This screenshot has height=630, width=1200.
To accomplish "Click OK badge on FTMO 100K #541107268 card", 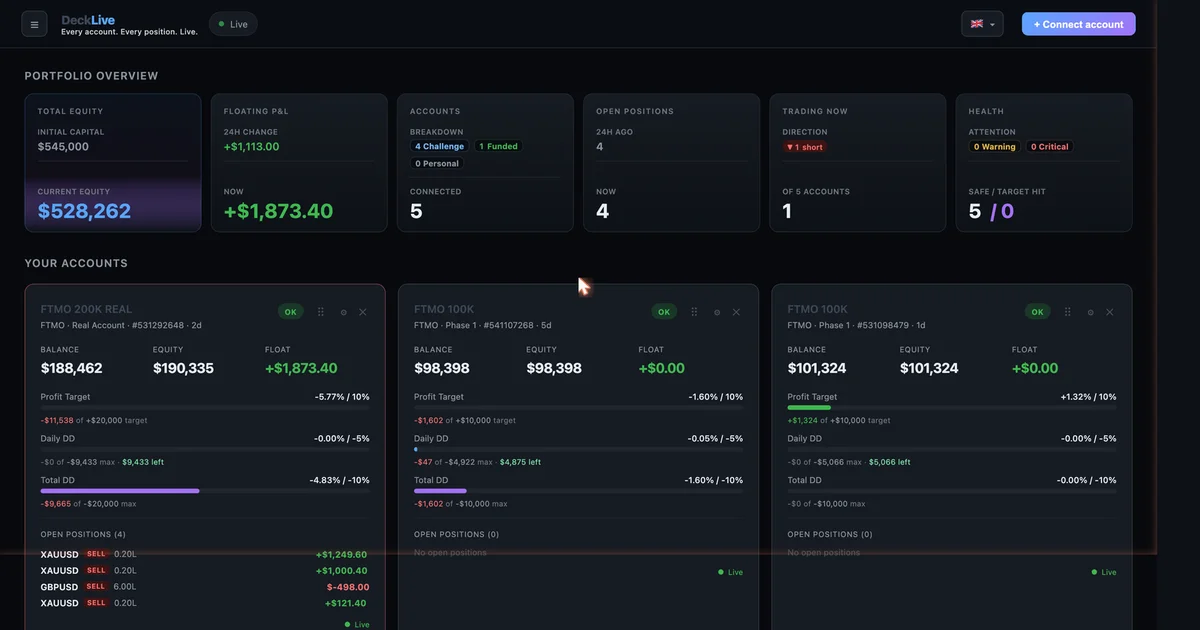I will point(664,312).
